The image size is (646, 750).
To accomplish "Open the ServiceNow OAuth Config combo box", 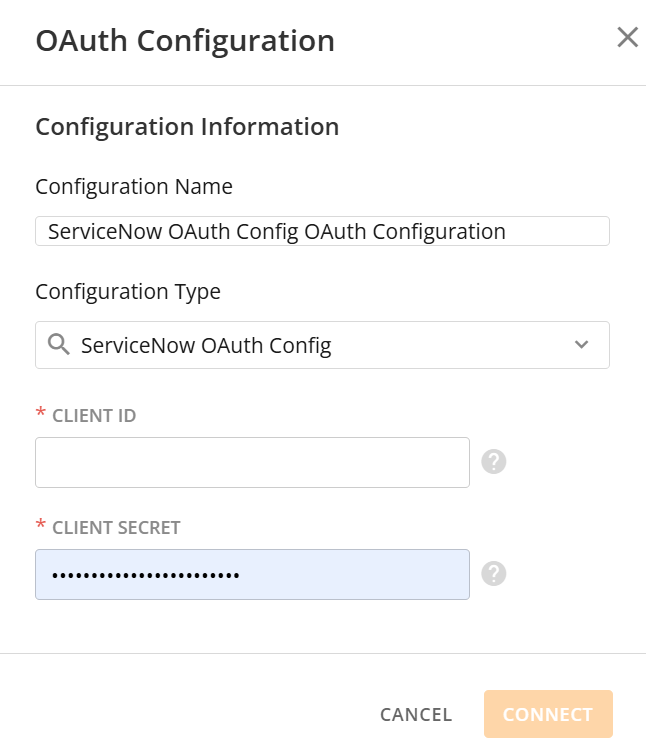I will pos(322,345).
